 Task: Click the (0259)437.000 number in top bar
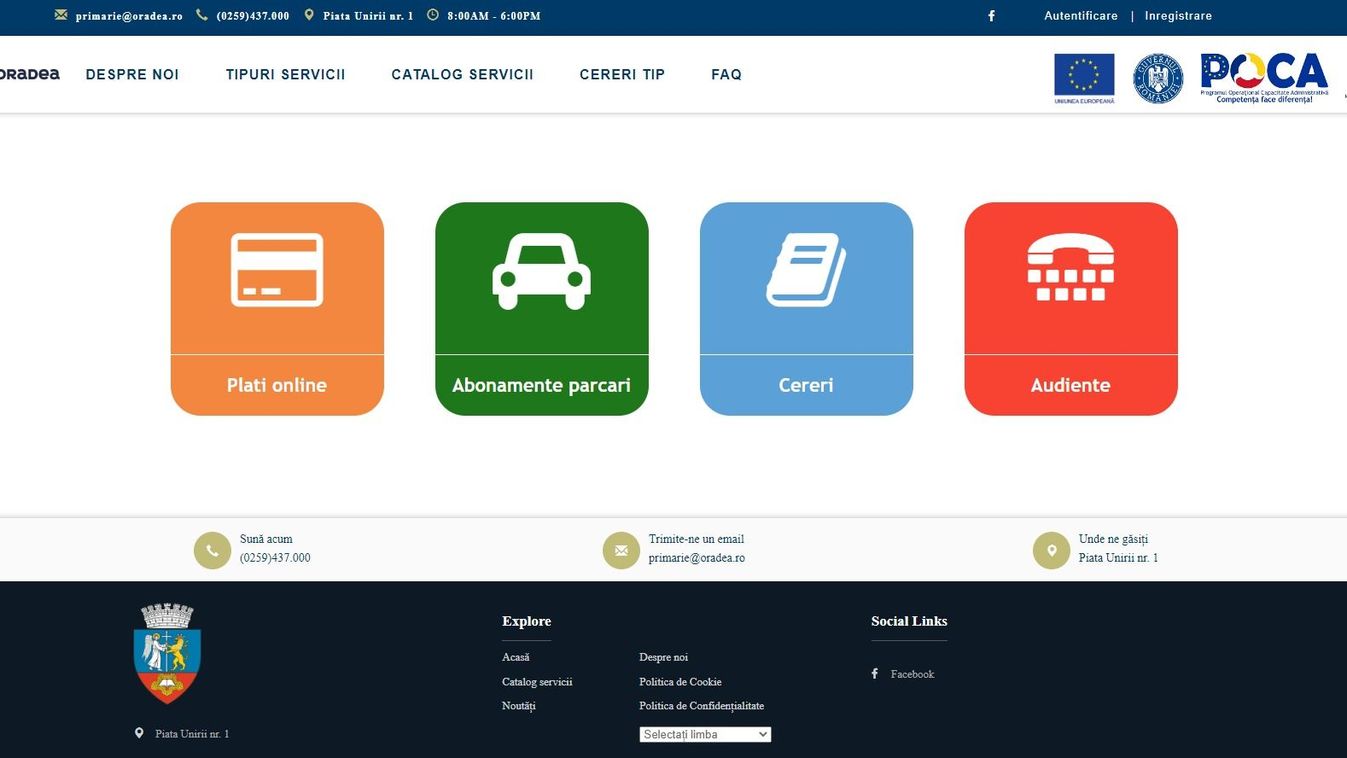click(253, 16)
